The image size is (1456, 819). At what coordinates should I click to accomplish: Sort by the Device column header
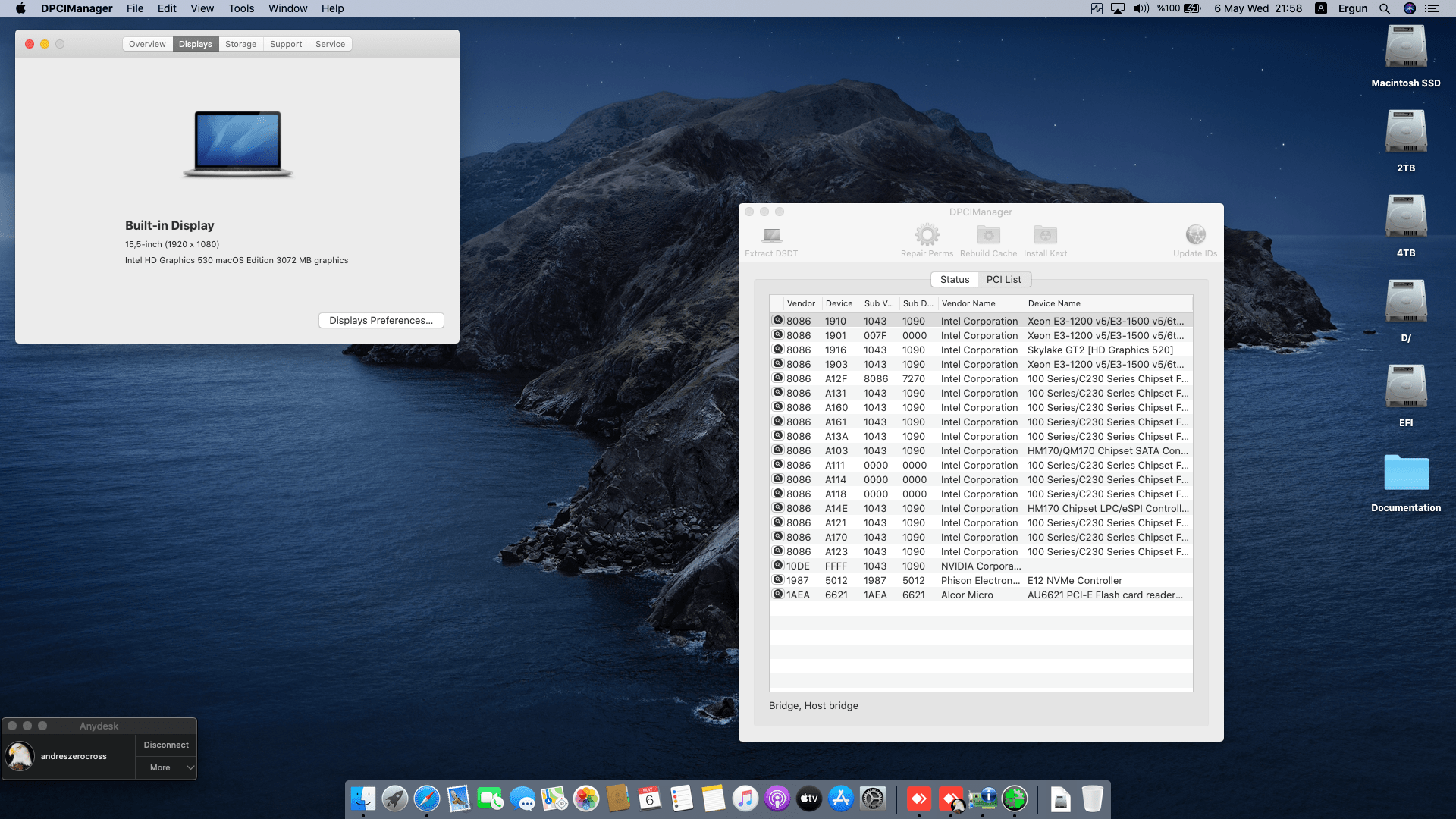pyautogui.click(x=839, y=303)
